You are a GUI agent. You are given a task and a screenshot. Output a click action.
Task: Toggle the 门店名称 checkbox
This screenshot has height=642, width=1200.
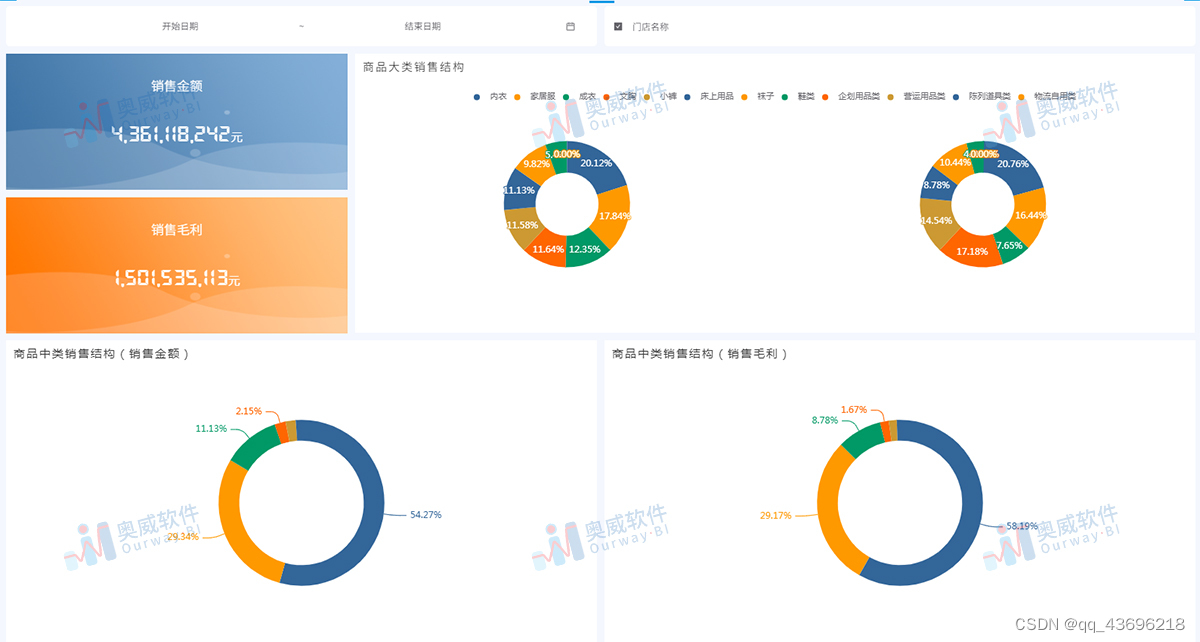[x=618, y=27]
